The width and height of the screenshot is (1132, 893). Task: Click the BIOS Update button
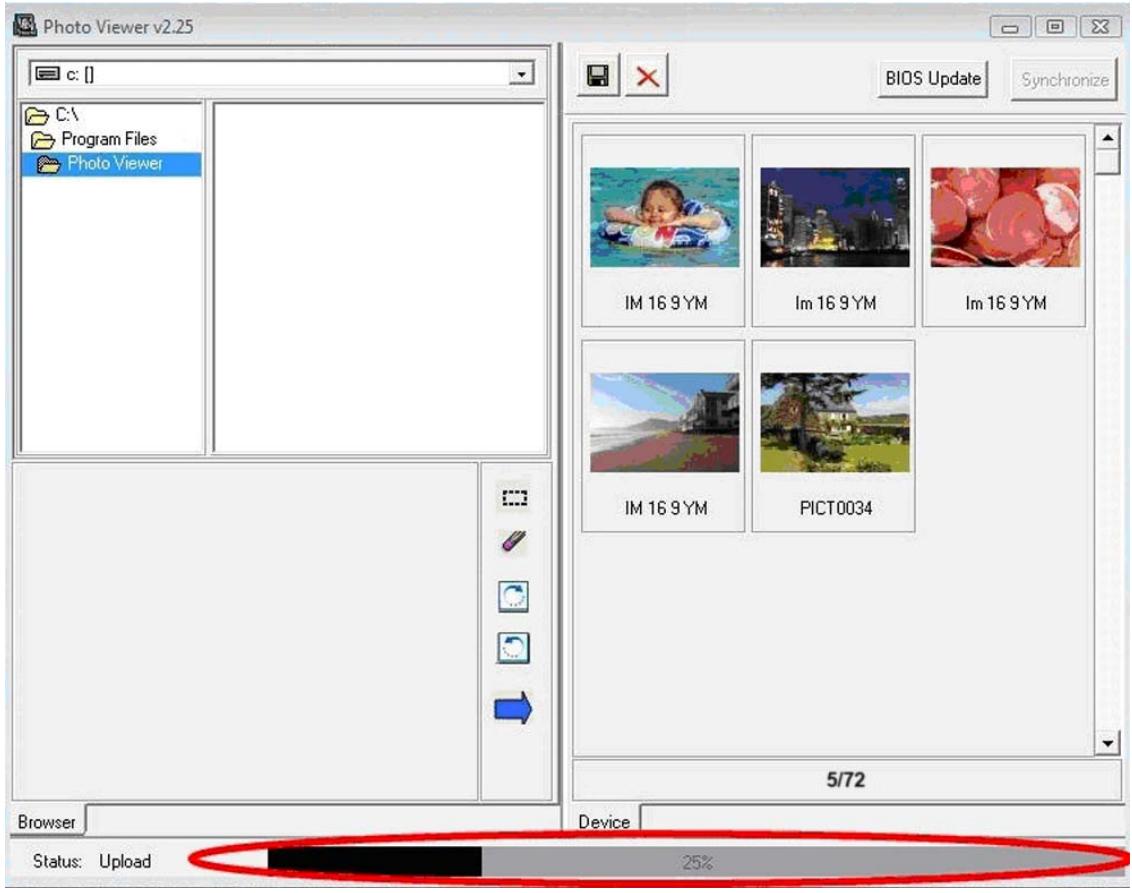(x=933, y=79)
